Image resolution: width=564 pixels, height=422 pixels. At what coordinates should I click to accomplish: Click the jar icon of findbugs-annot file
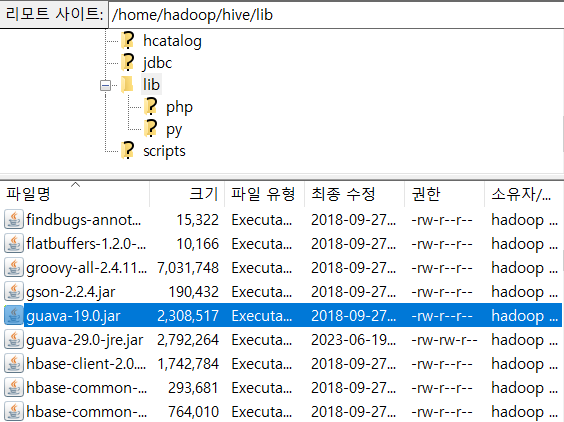tap(14, 219)
